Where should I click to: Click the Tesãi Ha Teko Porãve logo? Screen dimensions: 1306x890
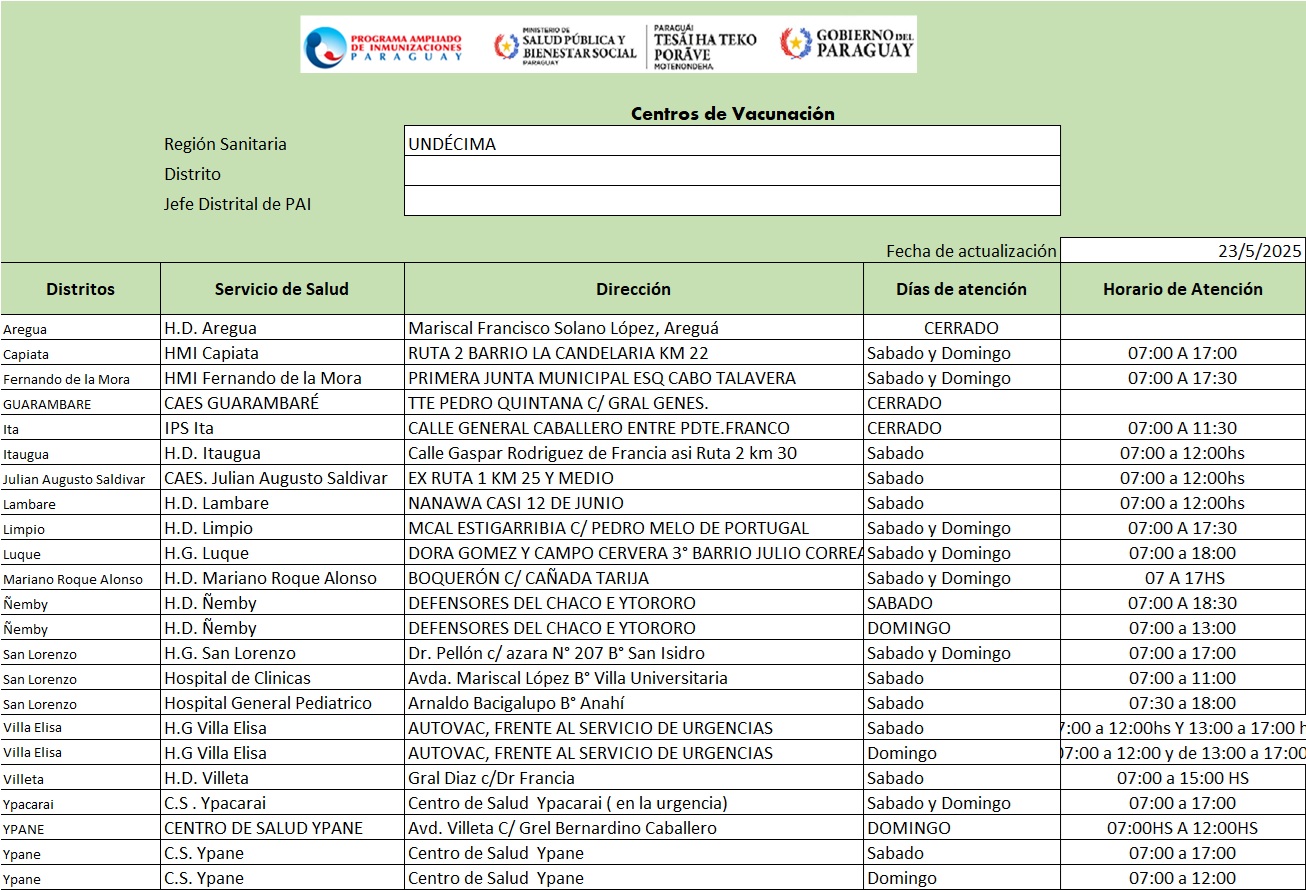pos(705,46)
